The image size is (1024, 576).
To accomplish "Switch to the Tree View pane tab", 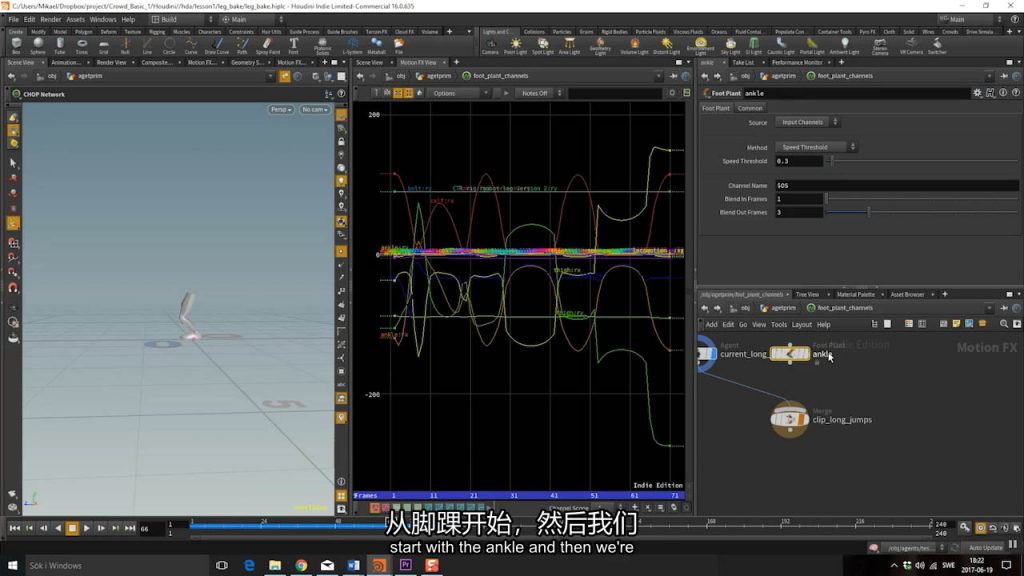I will pyautogui.click(x=807, y=295).
